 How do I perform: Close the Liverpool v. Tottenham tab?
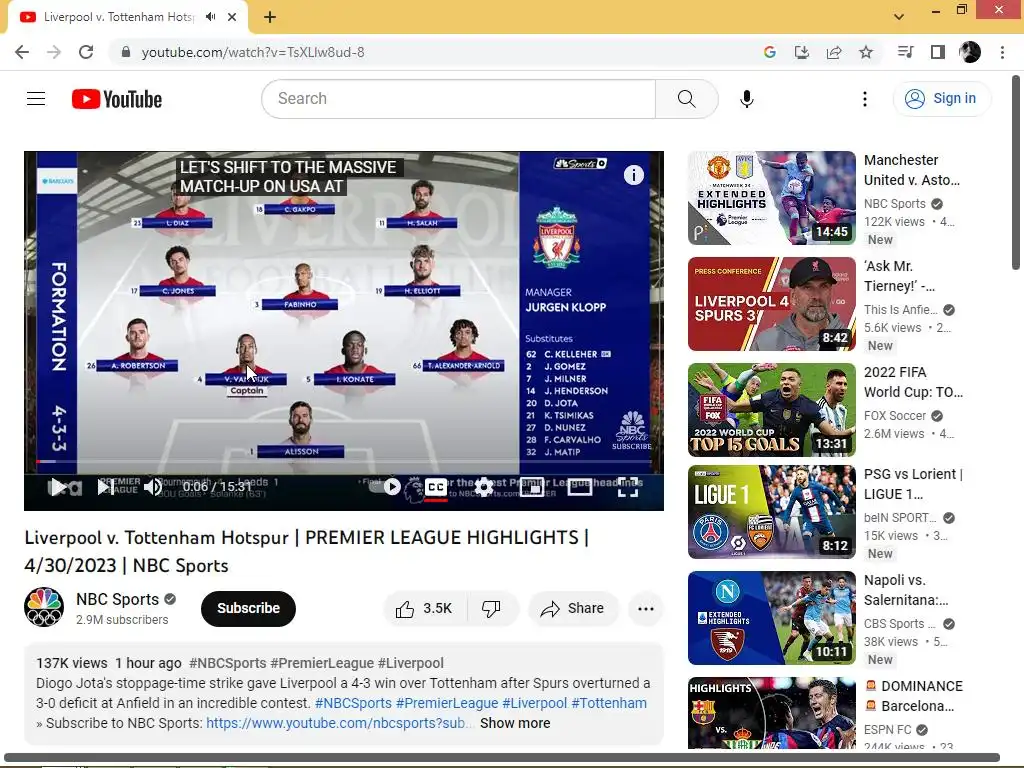(232, 17)
